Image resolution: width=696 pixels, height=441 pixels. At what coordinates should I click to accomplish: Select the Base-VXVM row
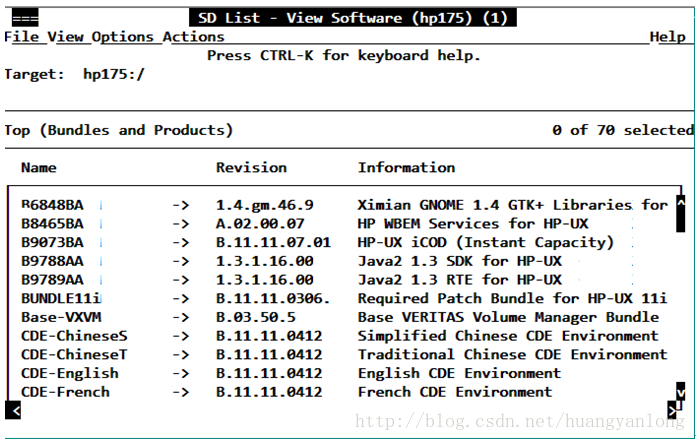tap(344, 317)
